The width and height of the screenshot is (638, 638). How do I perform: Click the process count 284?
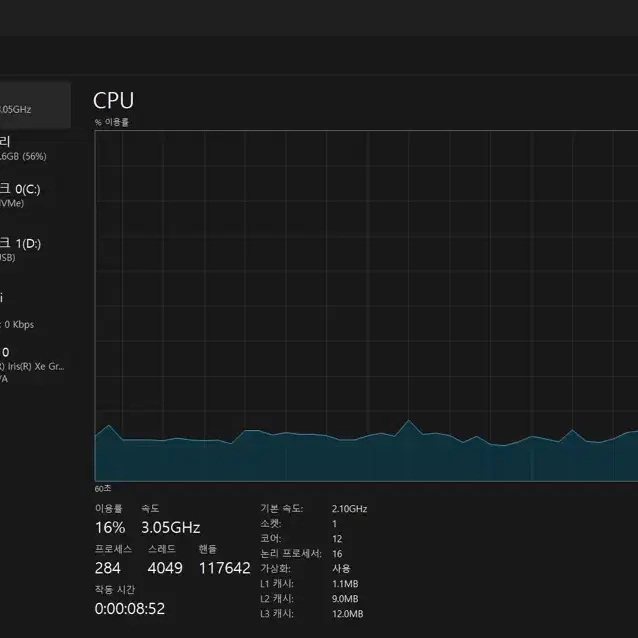coord(108,568)
